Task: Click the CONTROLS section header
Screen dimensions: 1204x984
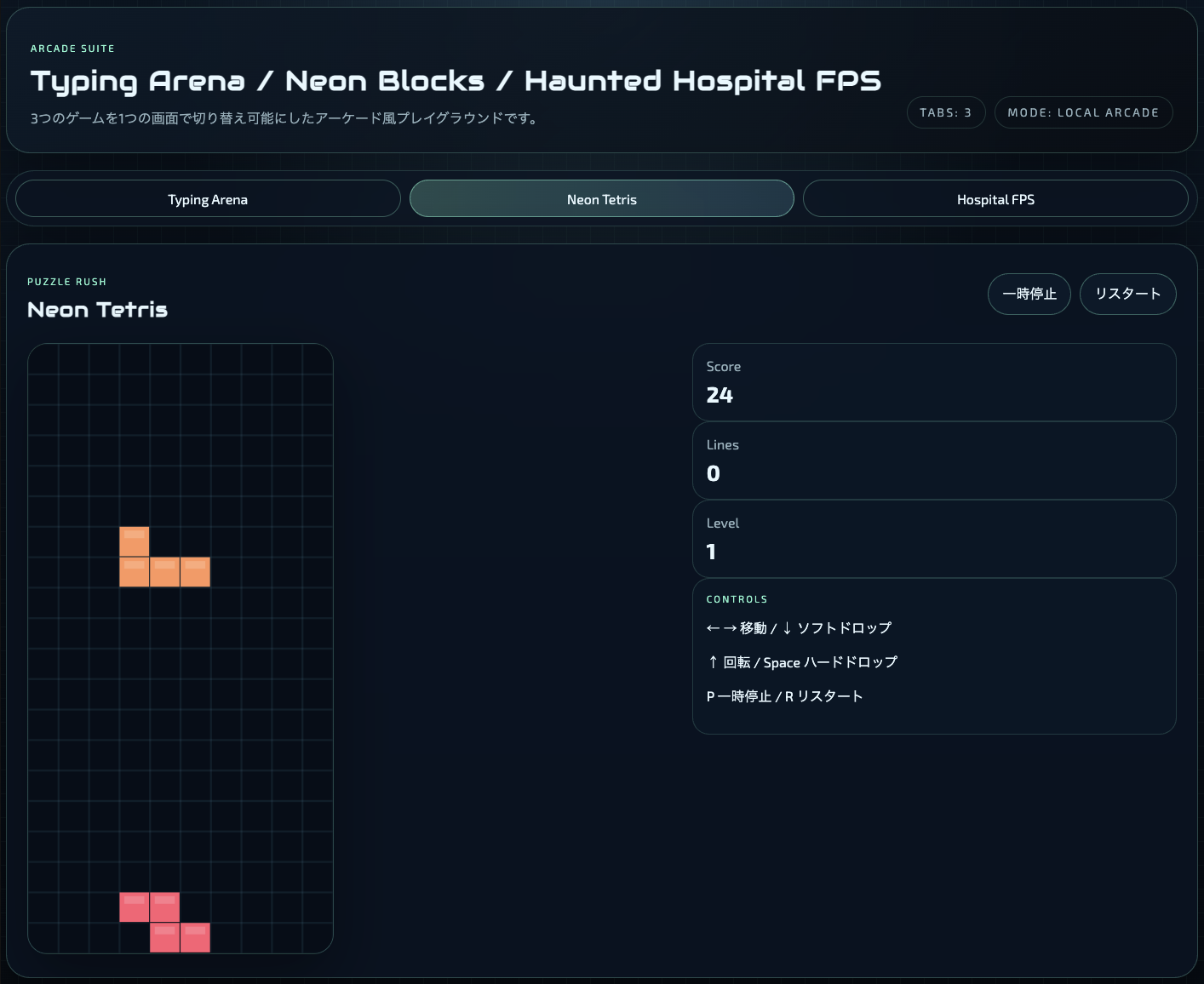Action: point(737,599)
